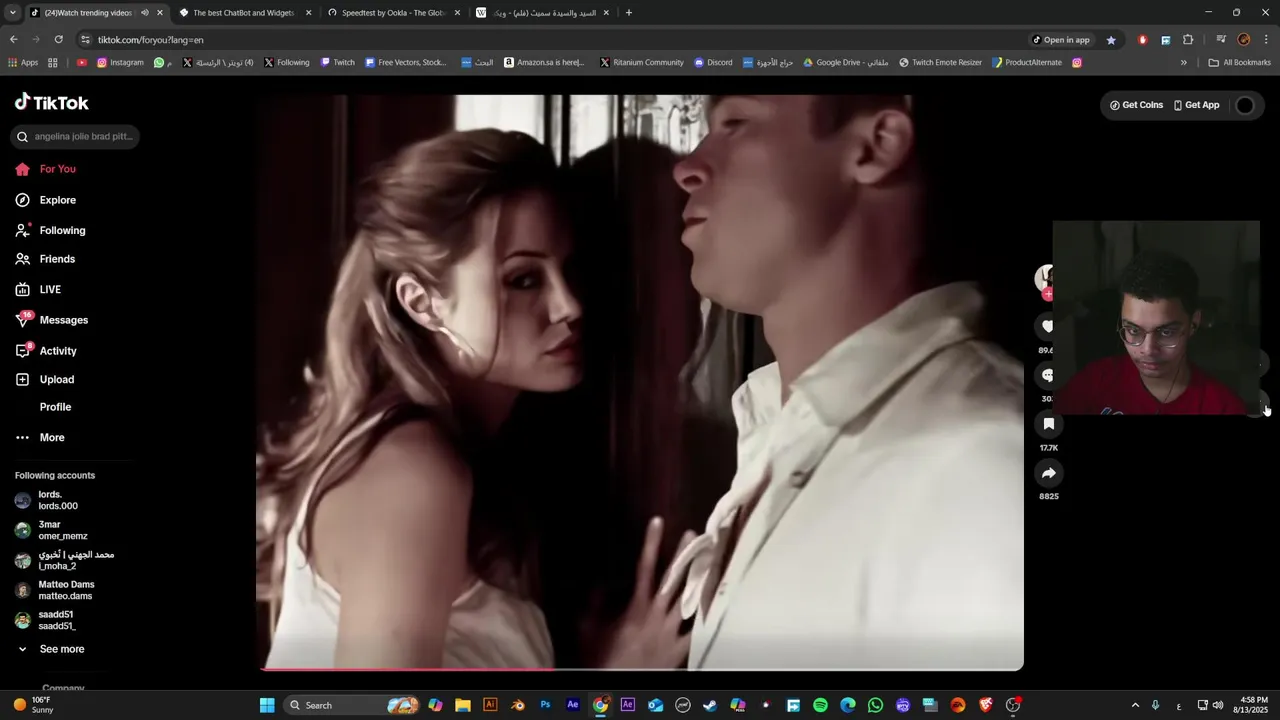Bookmark this page with the star
Viewport: 1280px width, 720px height.
(x=1111, y=40)
